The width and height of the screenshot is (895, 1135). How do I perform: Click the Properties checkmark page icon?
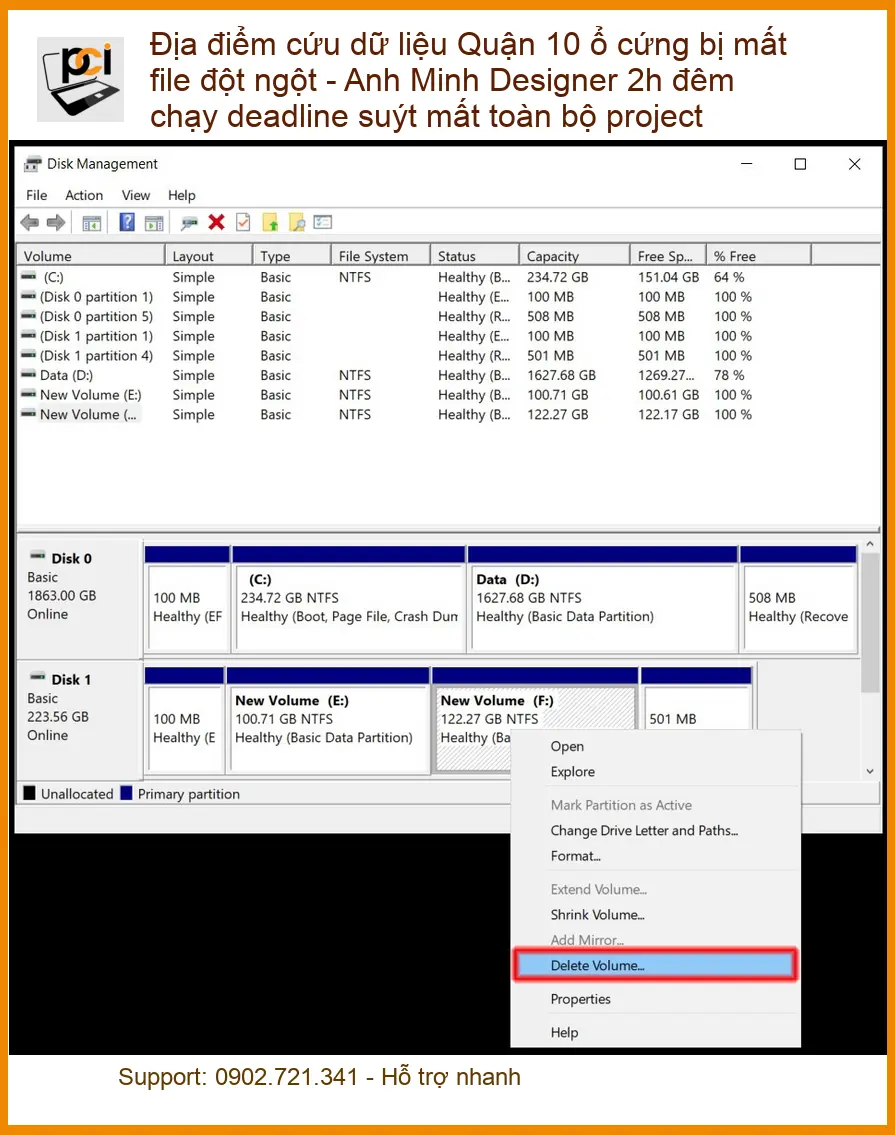[243, 222]
